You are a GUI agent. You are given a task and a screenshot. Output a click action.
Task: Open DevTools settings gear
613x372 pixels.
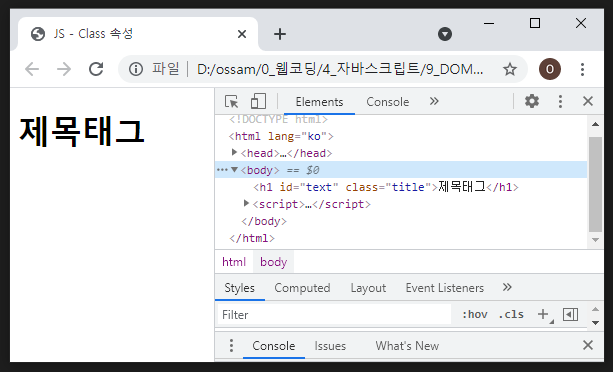tap(532, 101)
